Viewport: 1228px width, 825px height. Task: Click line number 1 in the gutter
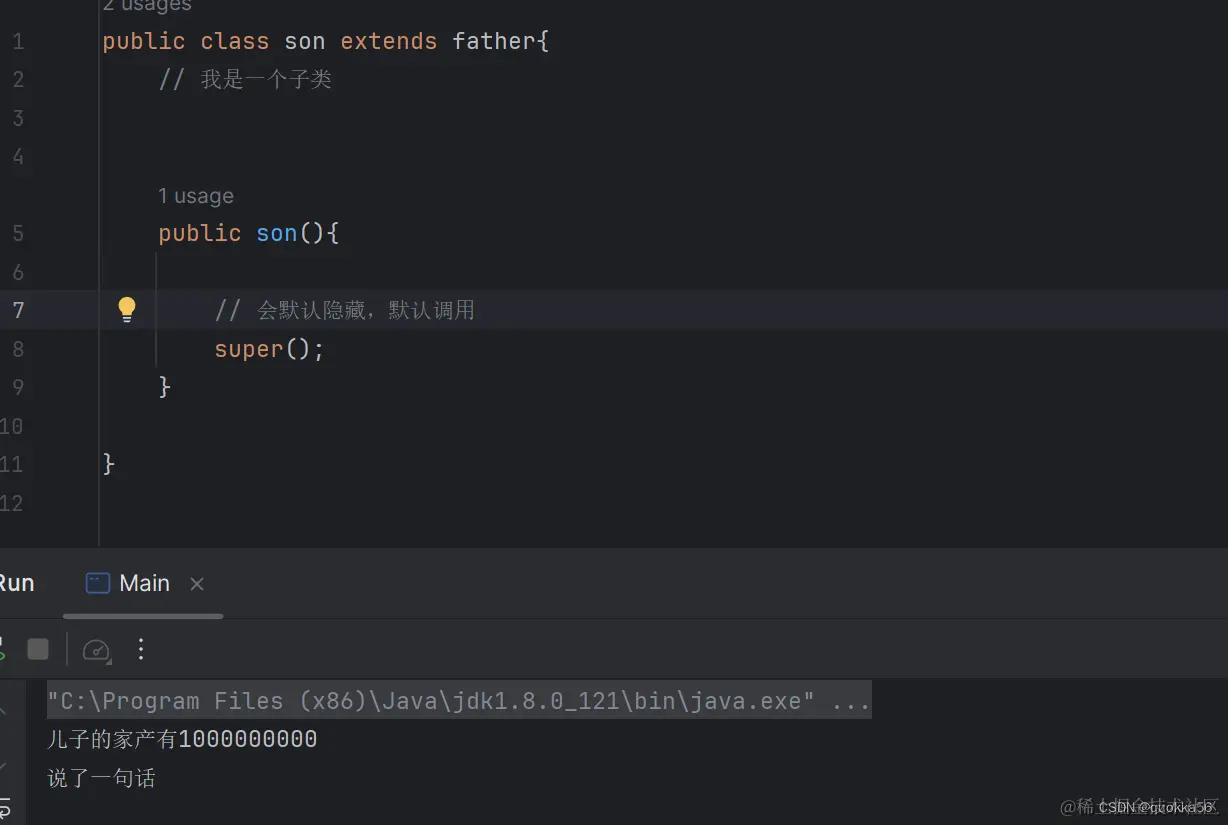[x=18, y=41]
